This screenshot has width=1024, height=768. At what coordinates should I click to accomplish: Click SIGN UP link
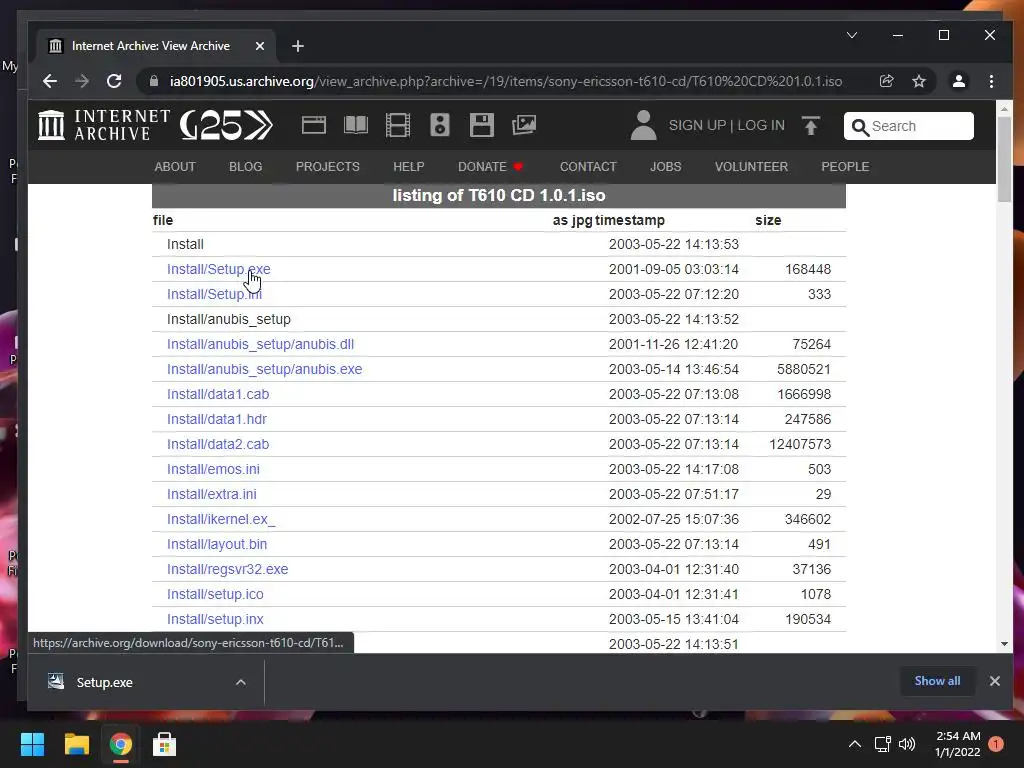pos(697,125)
